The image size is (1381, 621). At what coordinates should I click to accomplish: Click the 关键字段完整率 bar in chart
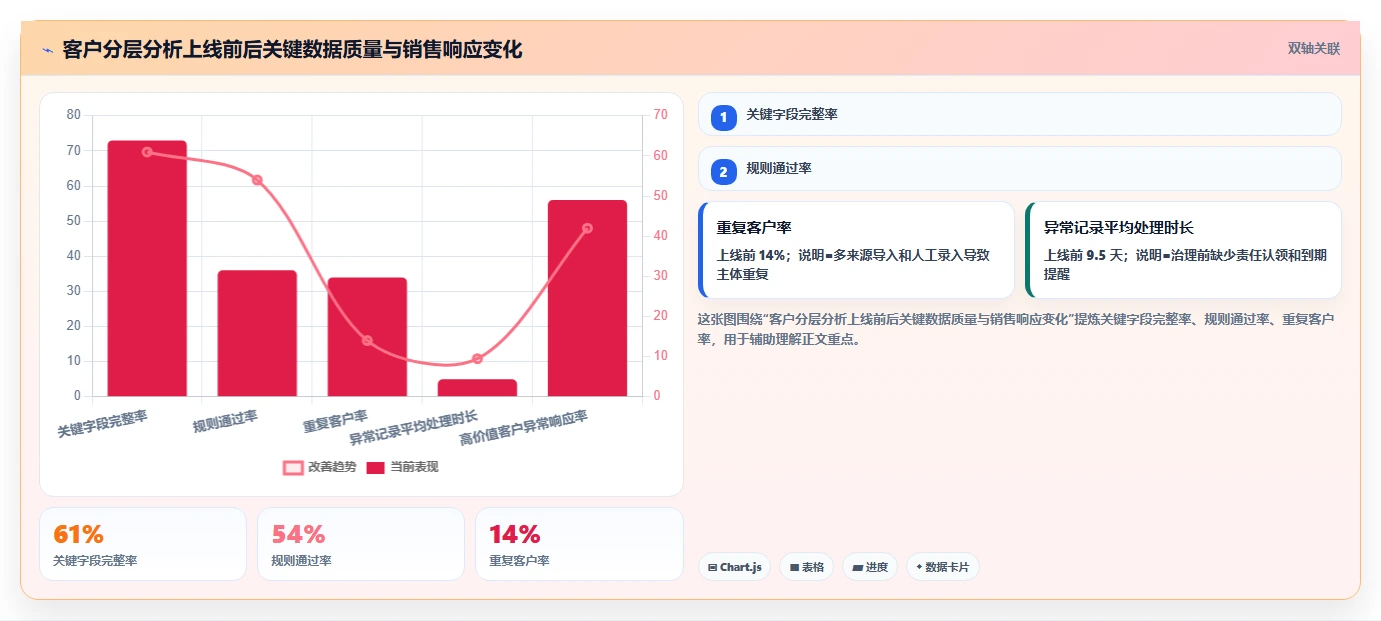(x=147, y=268)
